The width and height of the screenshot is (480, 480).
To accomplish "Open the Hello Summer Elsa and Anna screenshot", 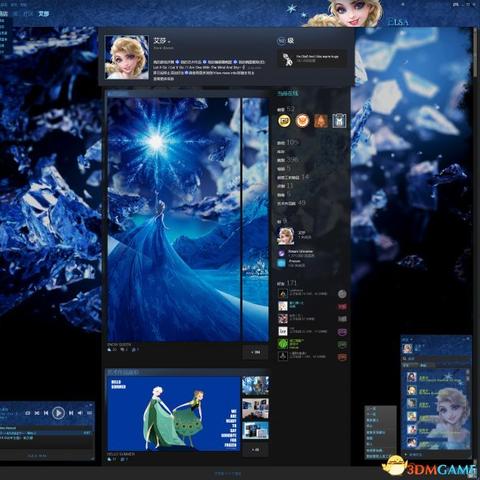I will tap(173, 414).
